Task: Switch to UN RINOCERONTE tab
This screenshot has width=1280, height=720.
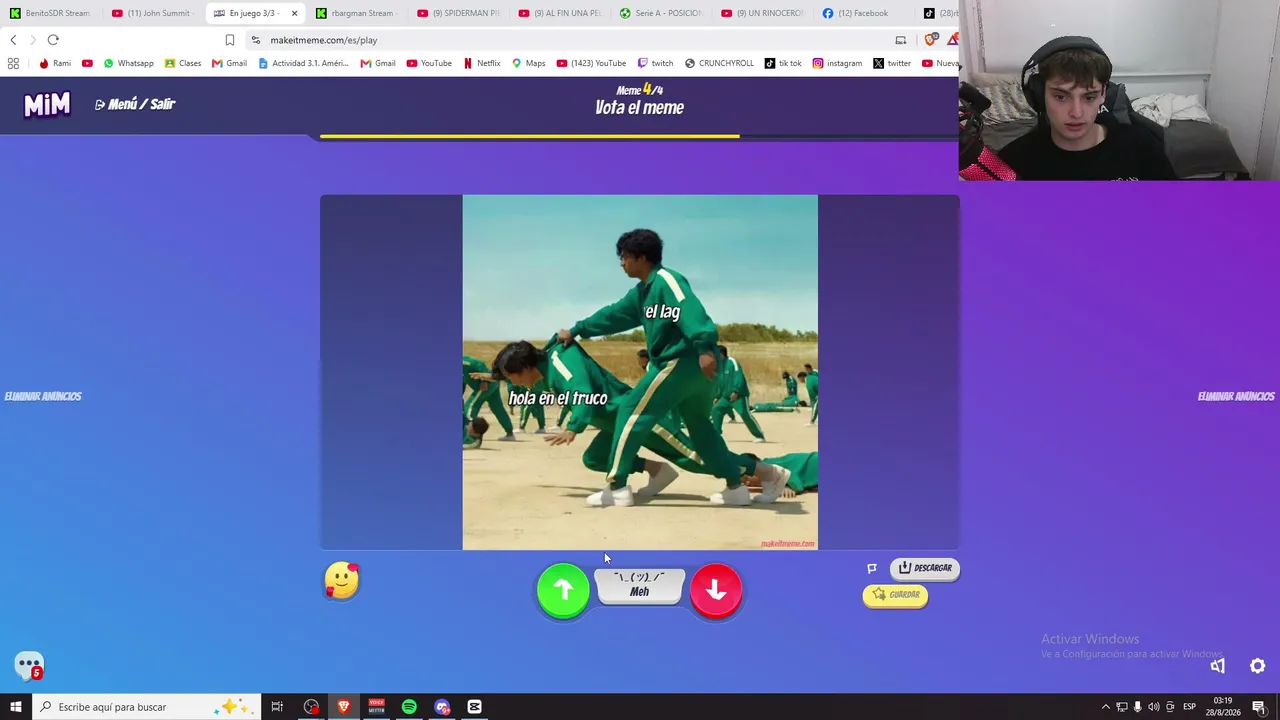Action: tap(762, 13)
